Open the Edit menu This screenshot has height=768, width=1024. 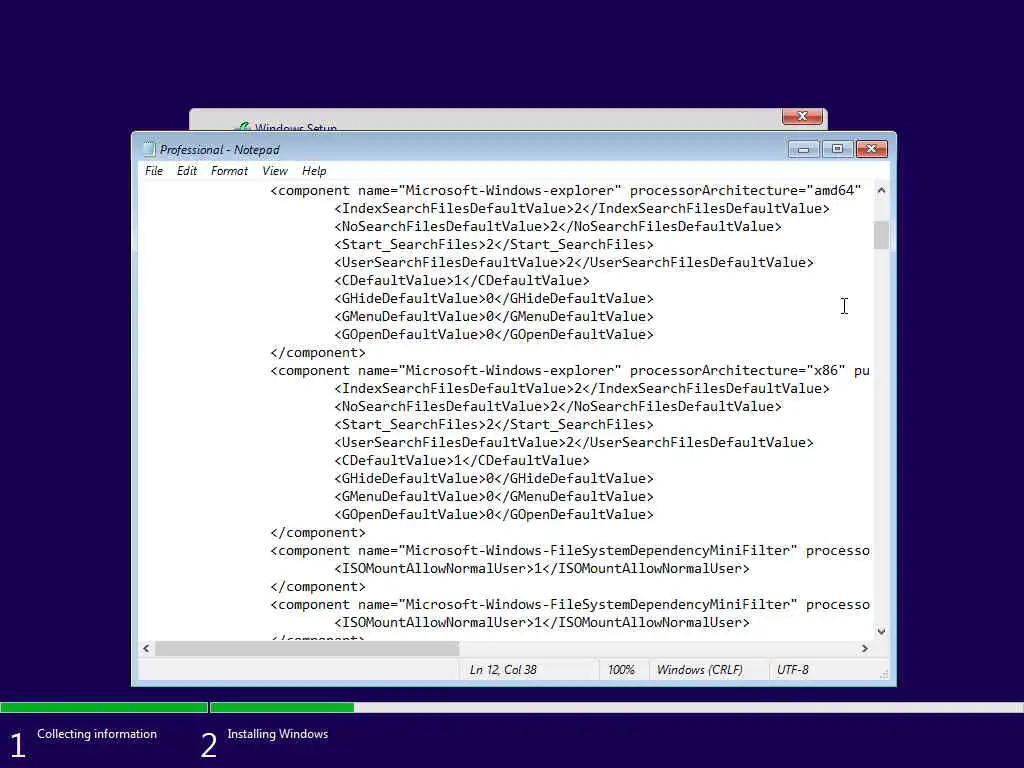click(x=187, y=171)
